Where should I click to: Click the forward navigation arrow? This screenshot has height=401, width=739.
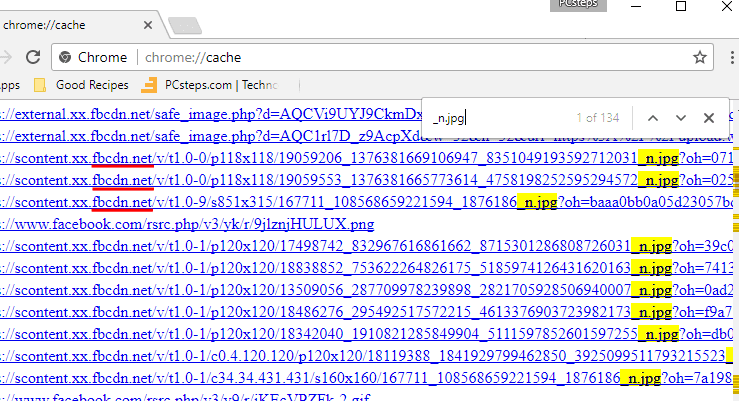tap(7, 57)
